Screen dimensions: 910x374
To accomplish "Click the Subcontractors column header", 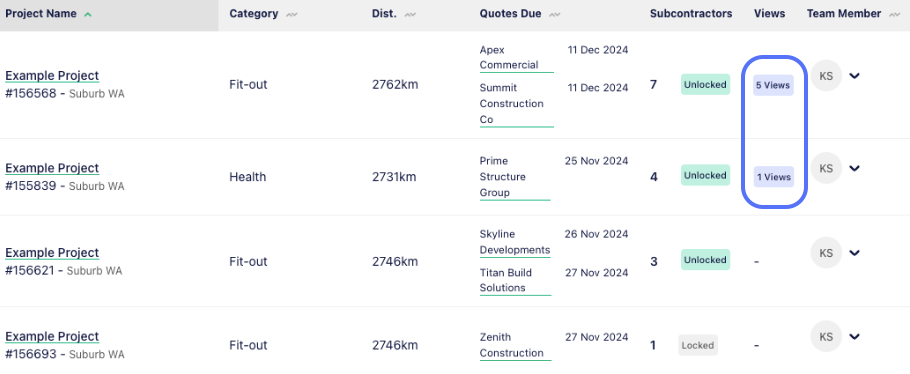I will coord(691,14).
